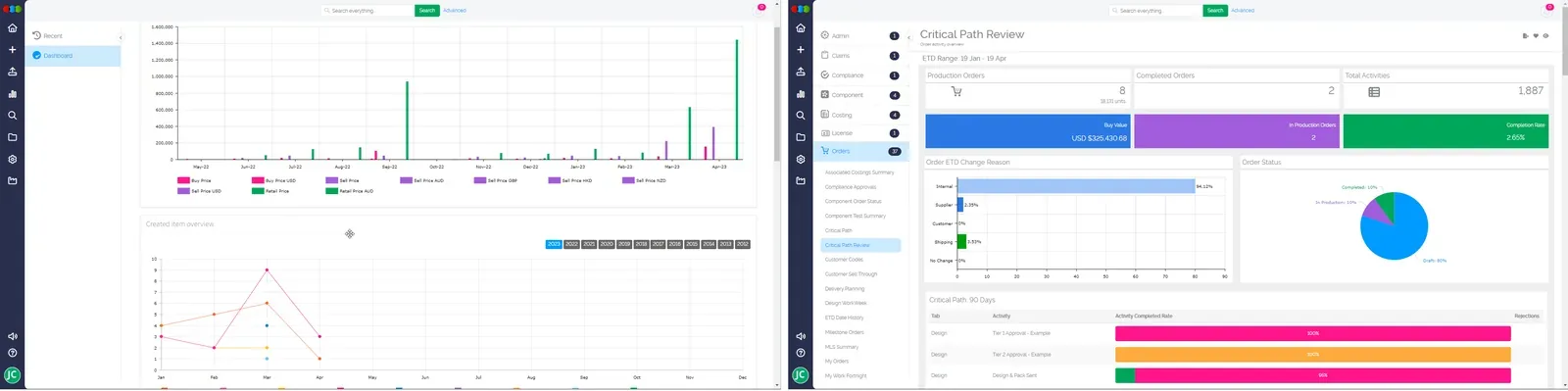Open the upload icon in left window sidebar

12,72
